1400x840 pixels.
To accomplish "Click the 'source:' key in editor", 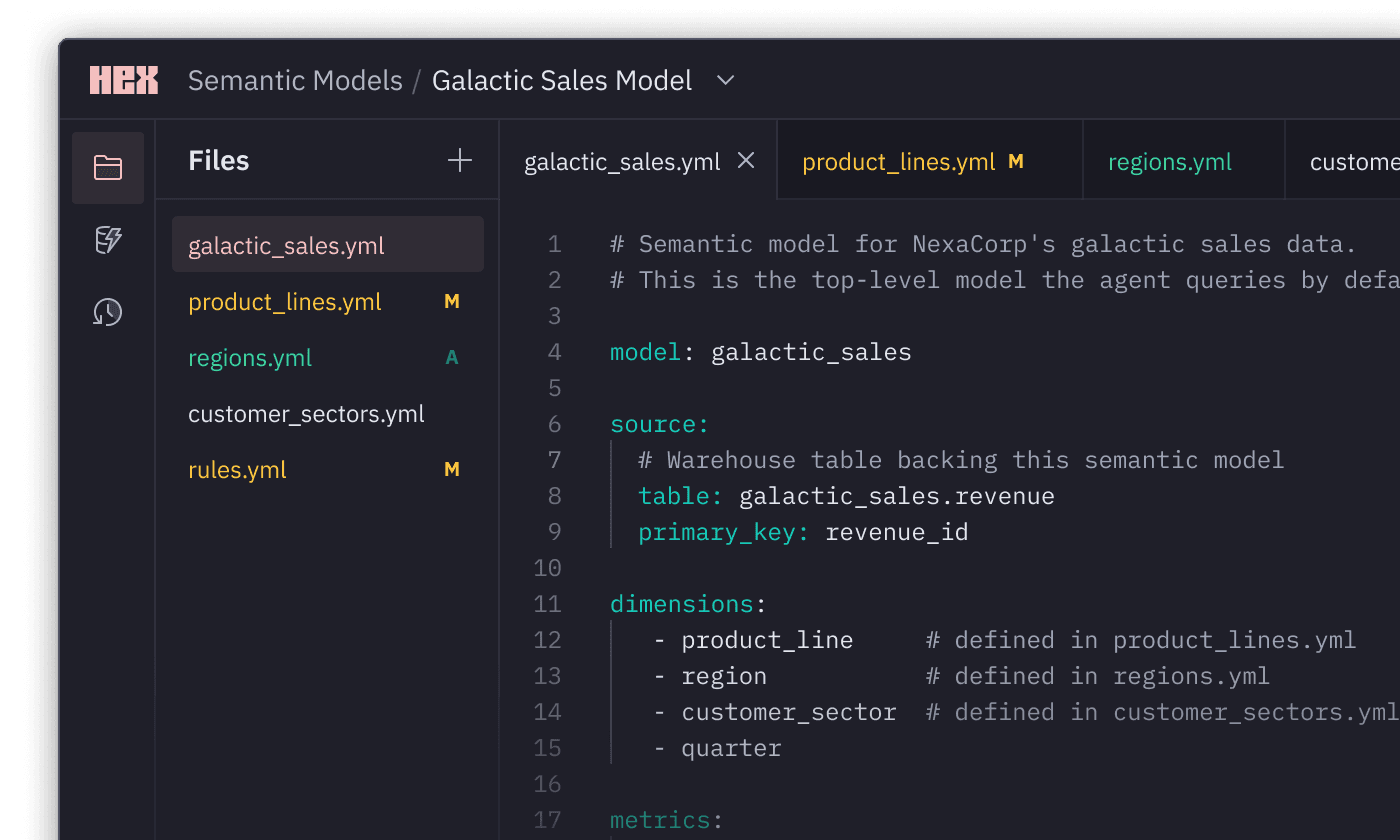I will click(659, 424).
